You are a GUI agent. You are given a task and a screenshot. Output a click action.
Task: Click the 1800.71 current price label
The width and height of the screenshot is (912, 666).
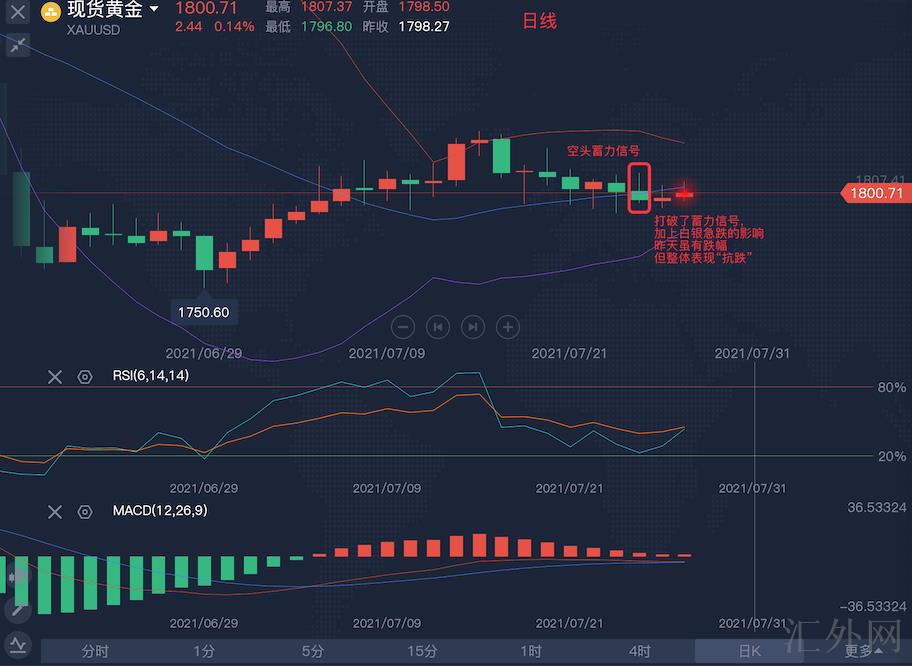pyautogui.click(x=876, y=193)
